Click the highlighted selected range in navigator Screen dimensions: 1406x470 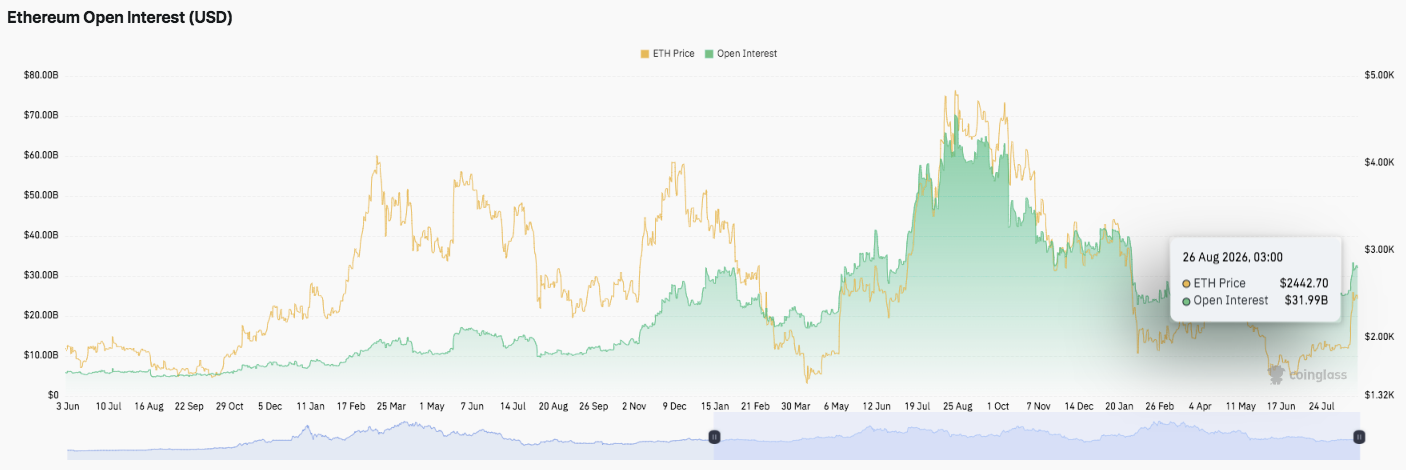click(x=1036, y=437)
